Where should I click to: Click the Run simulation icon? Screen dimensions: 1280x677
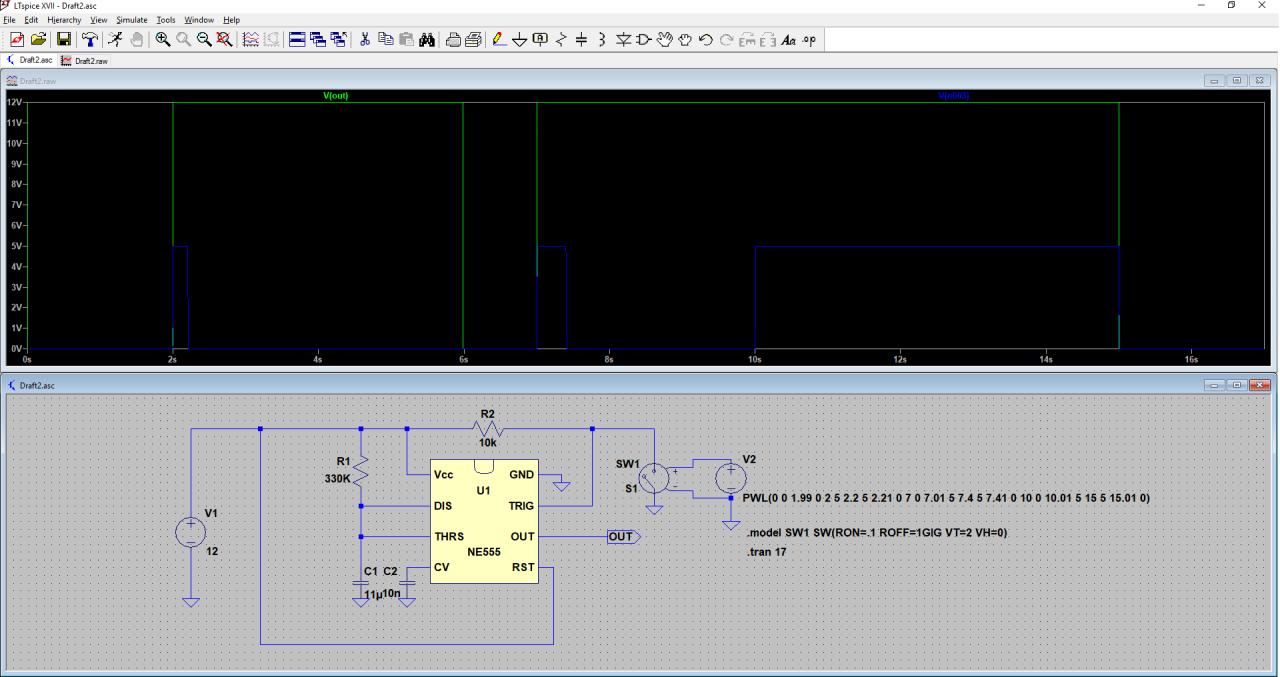pos(116,40)
